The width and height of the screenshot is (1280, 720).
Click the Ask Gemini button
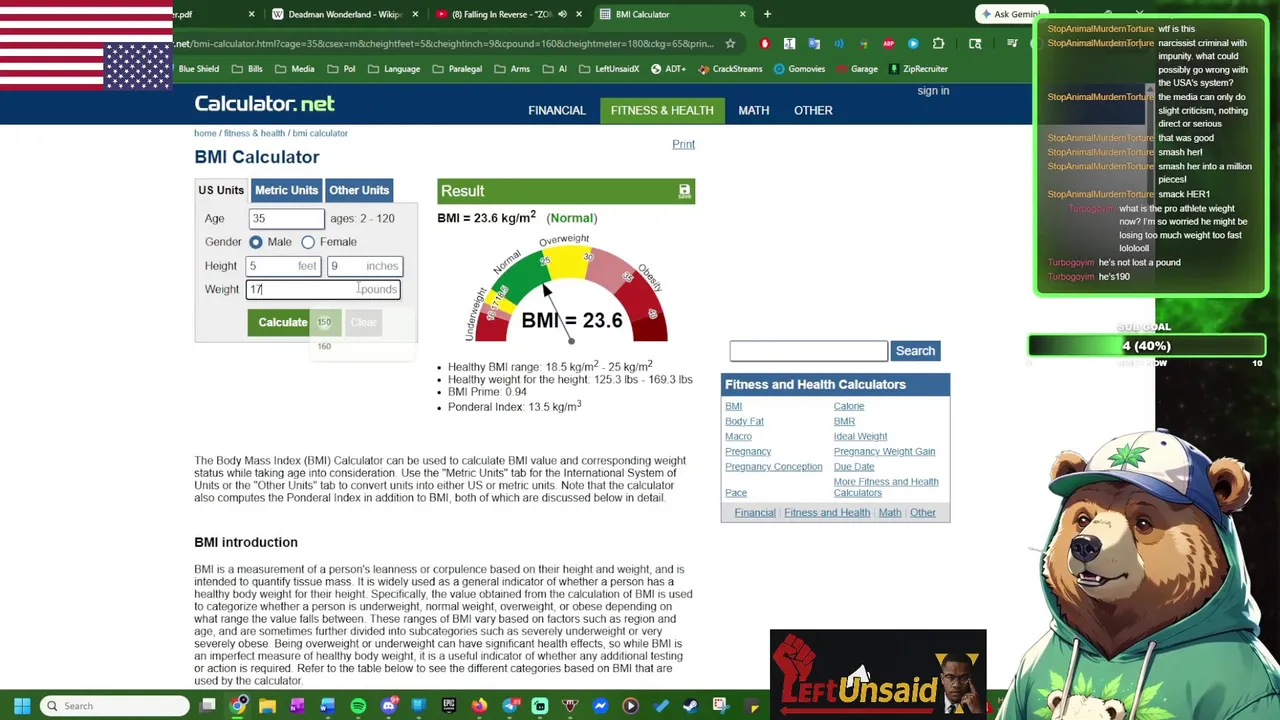tap(1010, 14)
